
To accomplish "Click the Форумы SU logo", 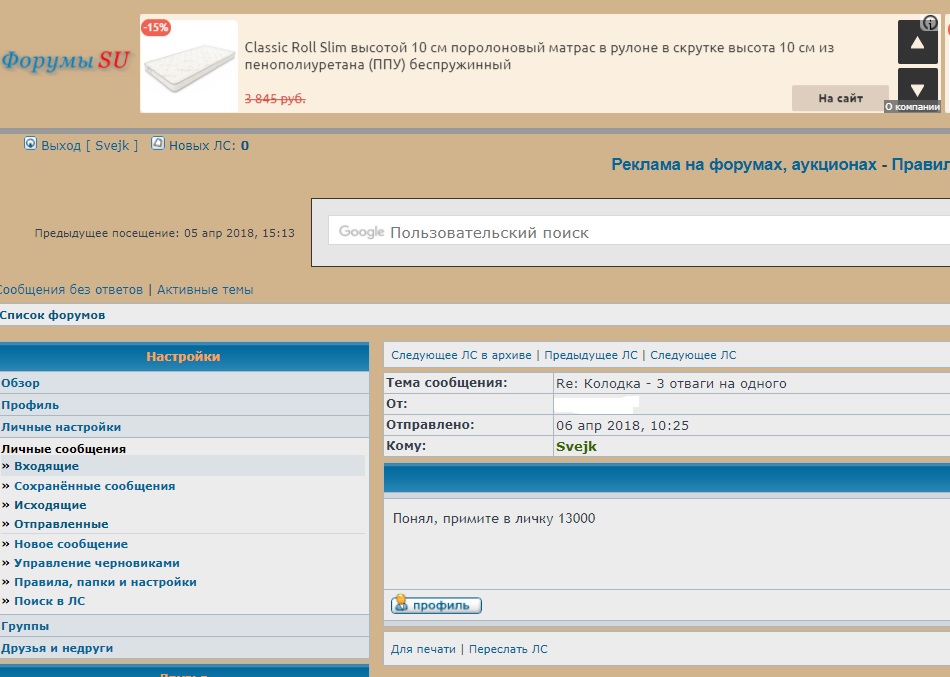I will click(65, 60).
